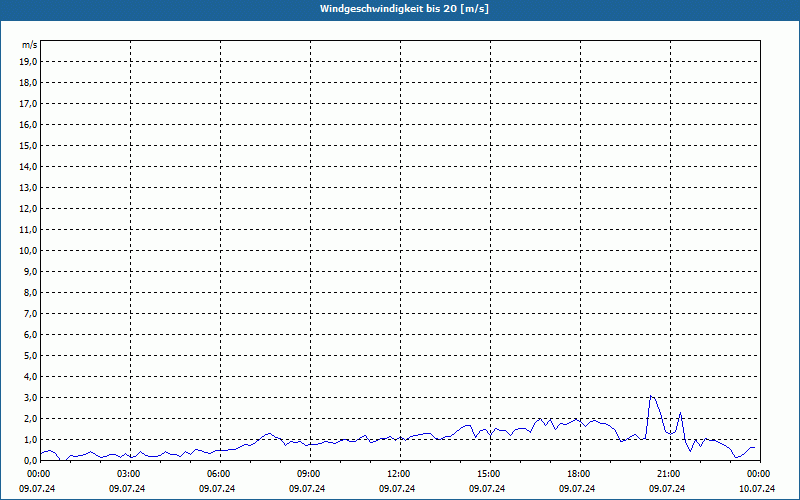The height and width of the screenshot is (500, 800).
Task: Click the "2,0" y-axis value
Action: (31, 418)
